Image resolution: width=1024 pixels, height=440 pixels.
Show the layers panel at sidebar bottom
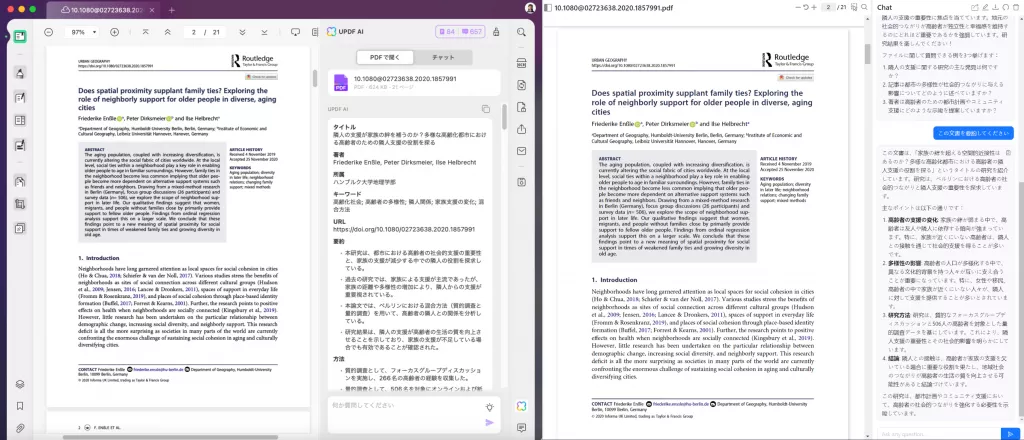pos(20,383)
